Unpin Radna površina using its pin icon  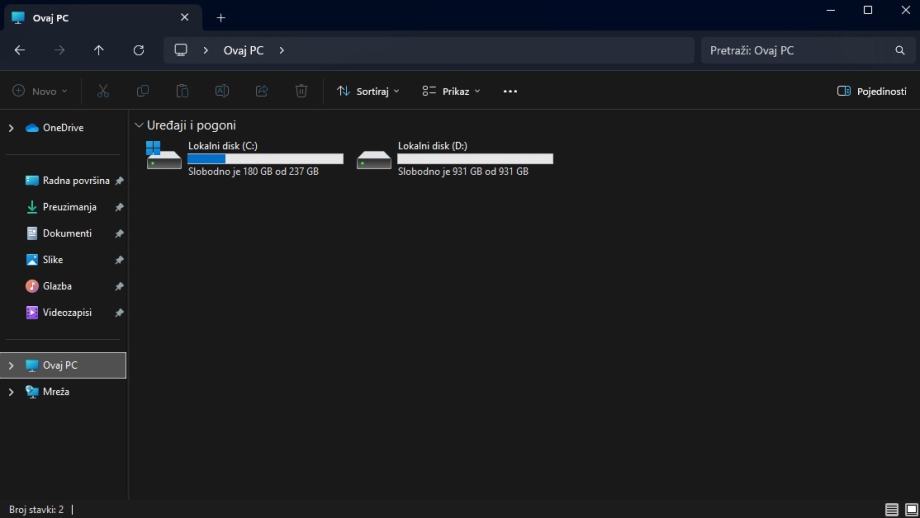(119, 181)
